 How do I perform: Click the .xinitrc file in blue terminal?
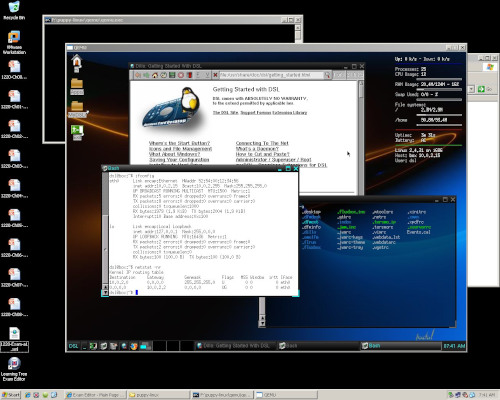pos(416,212)
